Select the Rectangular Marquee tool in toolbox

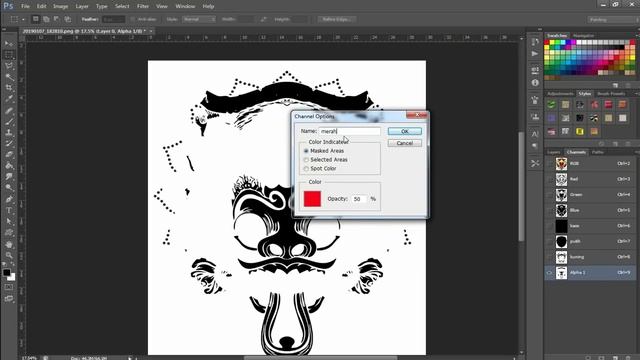tap(9, 55)
